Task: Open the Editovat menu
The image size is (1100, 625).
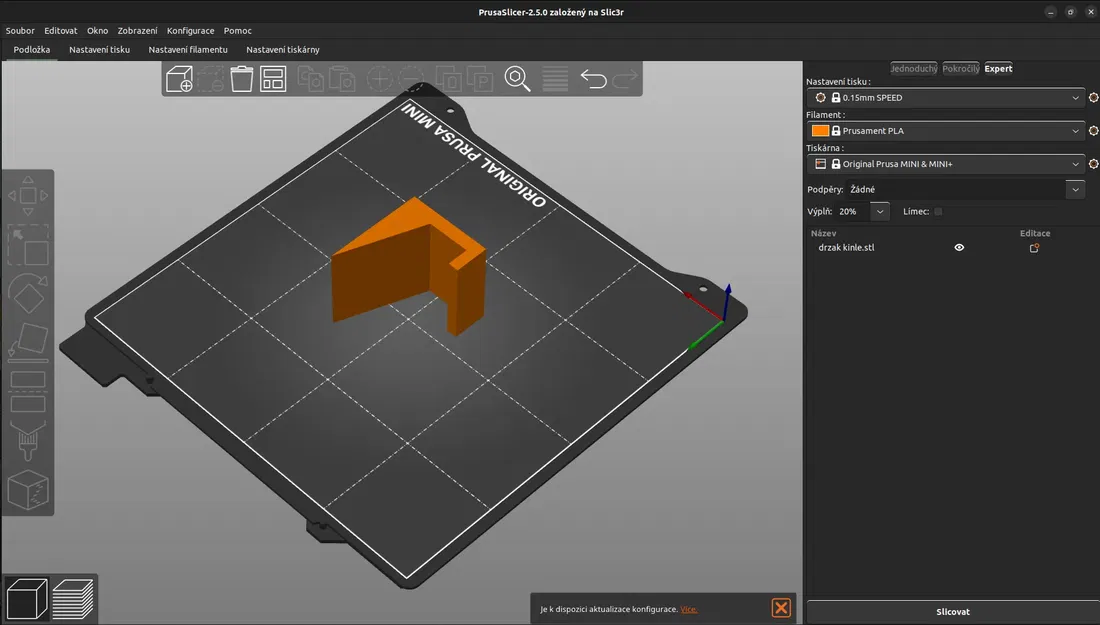Action: [61, 31]
